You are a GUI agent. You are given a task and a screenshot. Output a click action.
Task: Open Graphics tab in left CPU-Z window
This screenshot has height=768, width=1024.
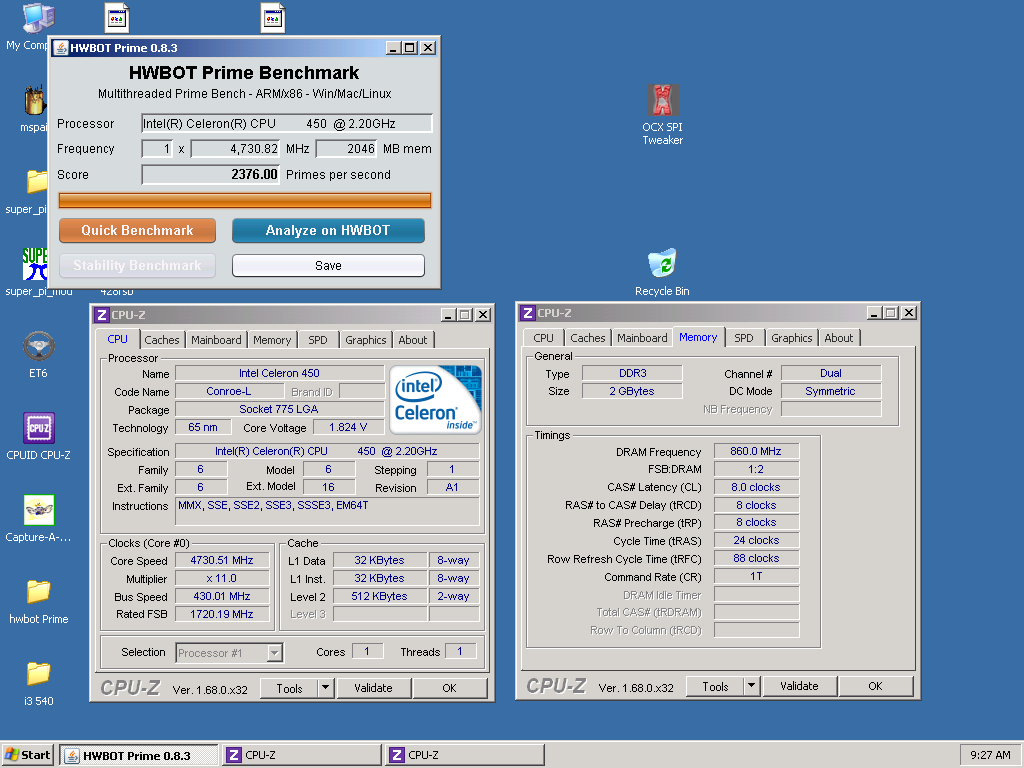click(366, 340)
